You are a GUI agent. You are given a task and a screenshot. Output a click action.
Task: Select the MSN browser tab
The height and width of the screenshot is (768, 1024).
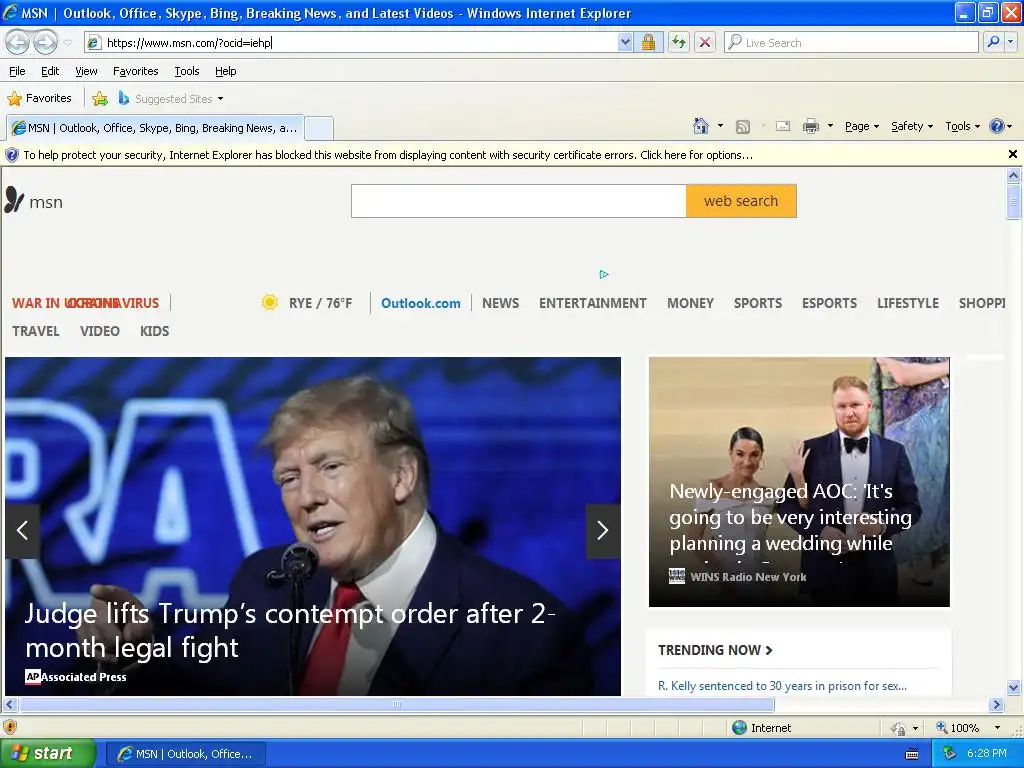click(x=155, y=128)
